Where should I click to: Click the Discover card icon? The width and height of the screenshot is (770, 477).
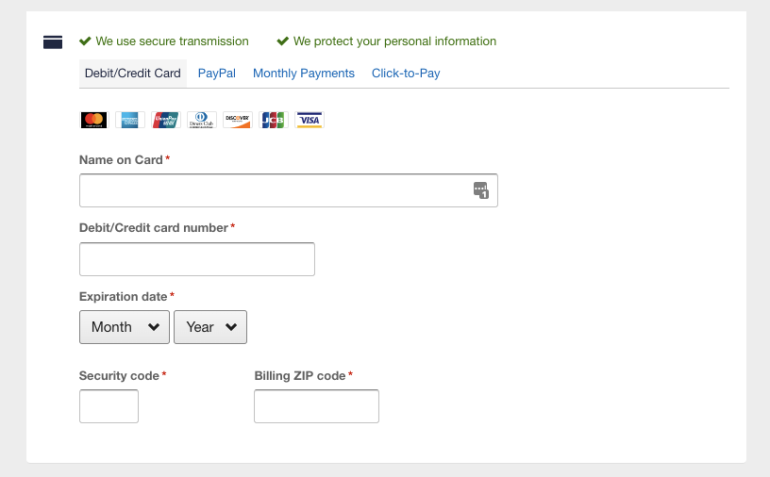pyautogui.click(x=237, y=120)
